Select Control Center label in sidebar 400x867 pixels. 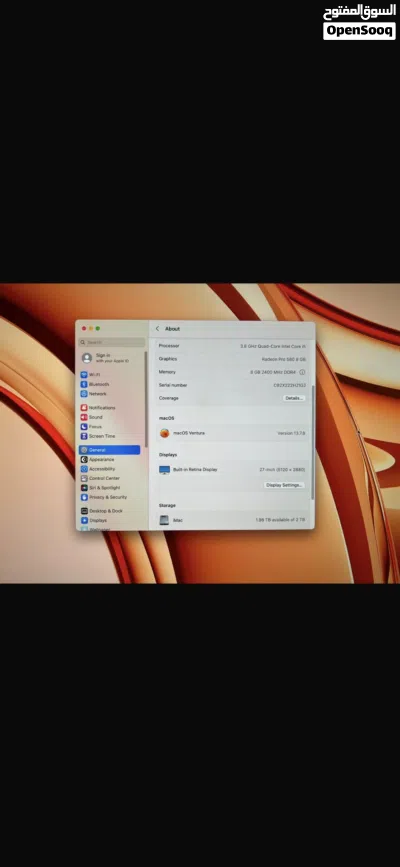pyautogui.click(x=105, y=478)
